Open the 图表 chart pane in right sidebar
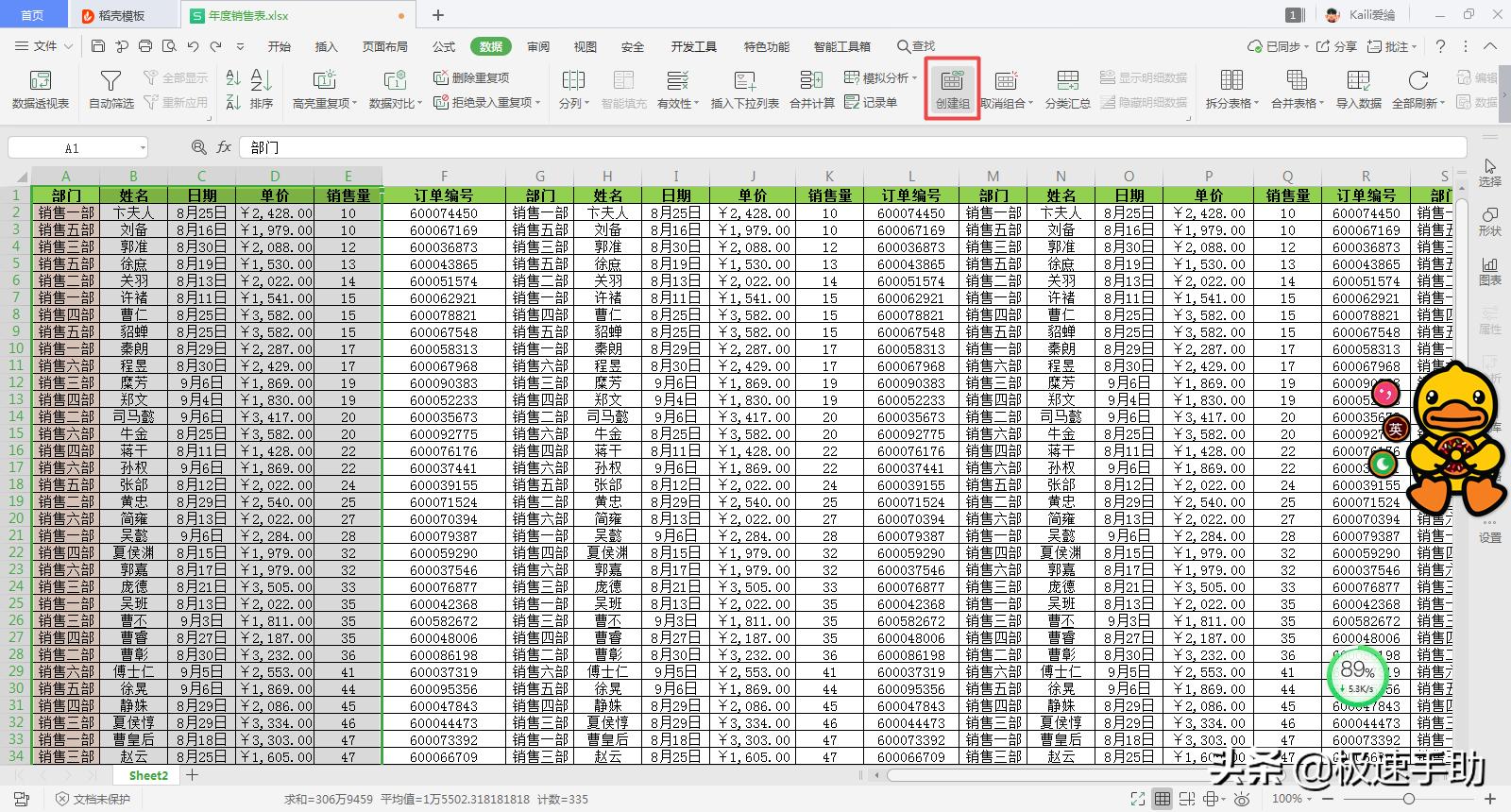This screenshot has height=812, width=1511. [x=1489, y=271]
